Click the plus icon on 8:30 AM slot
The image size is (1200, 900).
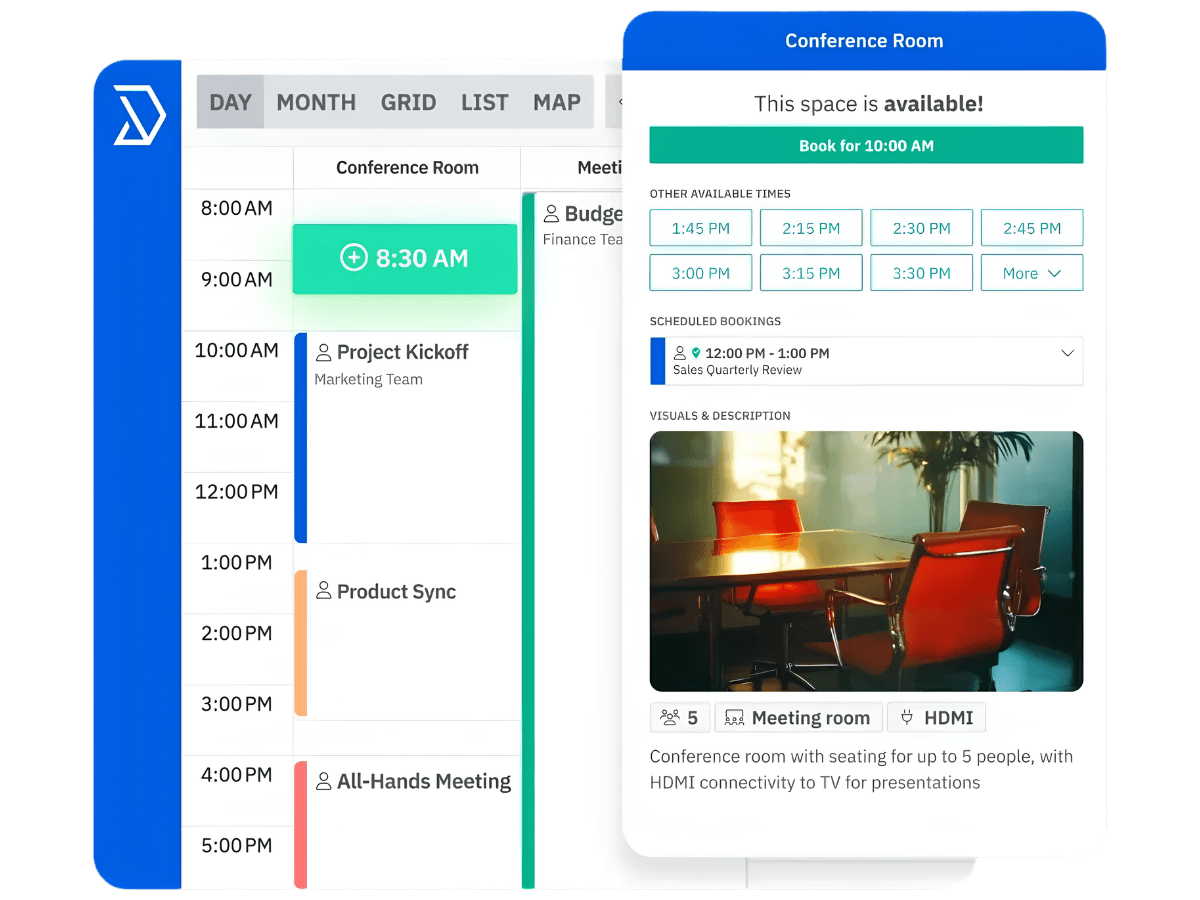coord(354,258)
